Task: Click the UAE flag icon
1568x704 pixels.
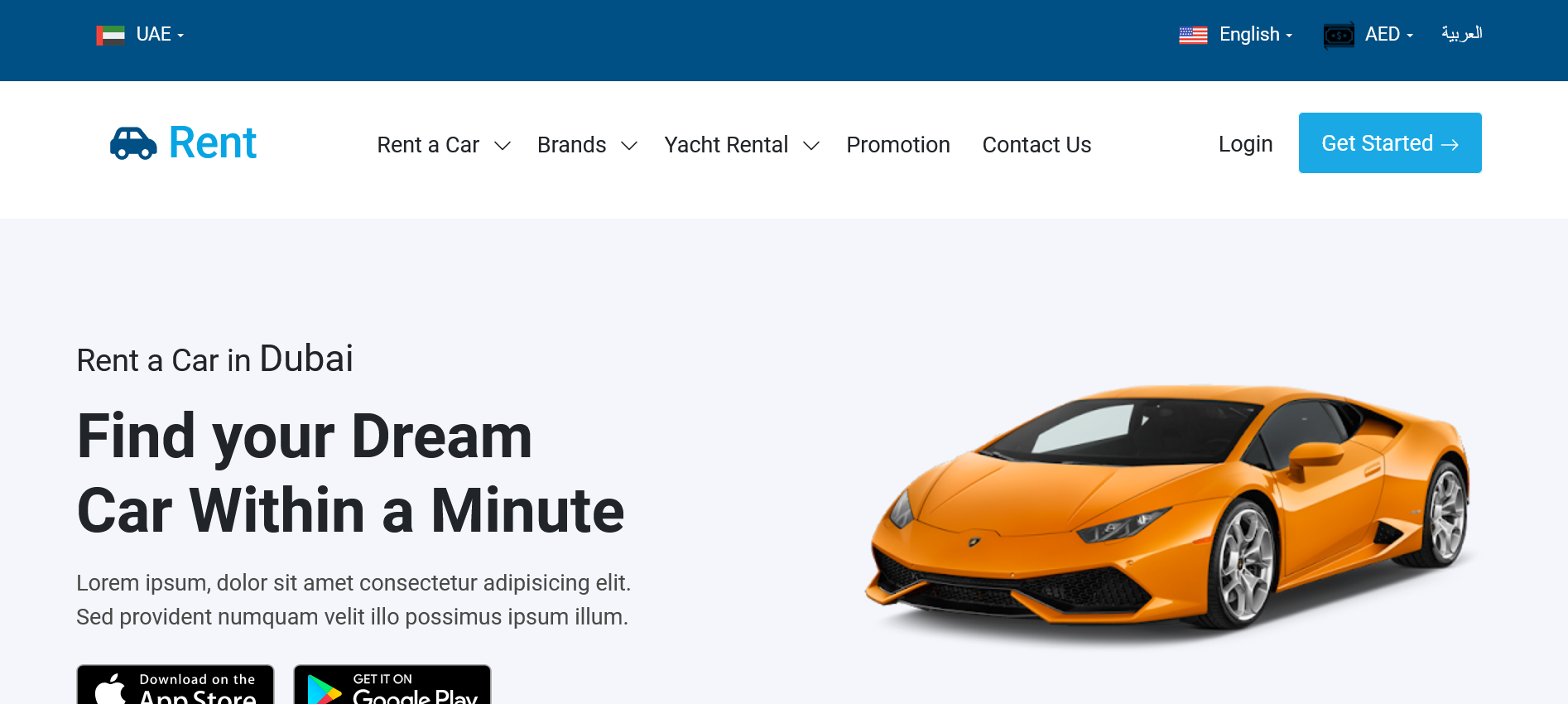Action: coord(110,35)
